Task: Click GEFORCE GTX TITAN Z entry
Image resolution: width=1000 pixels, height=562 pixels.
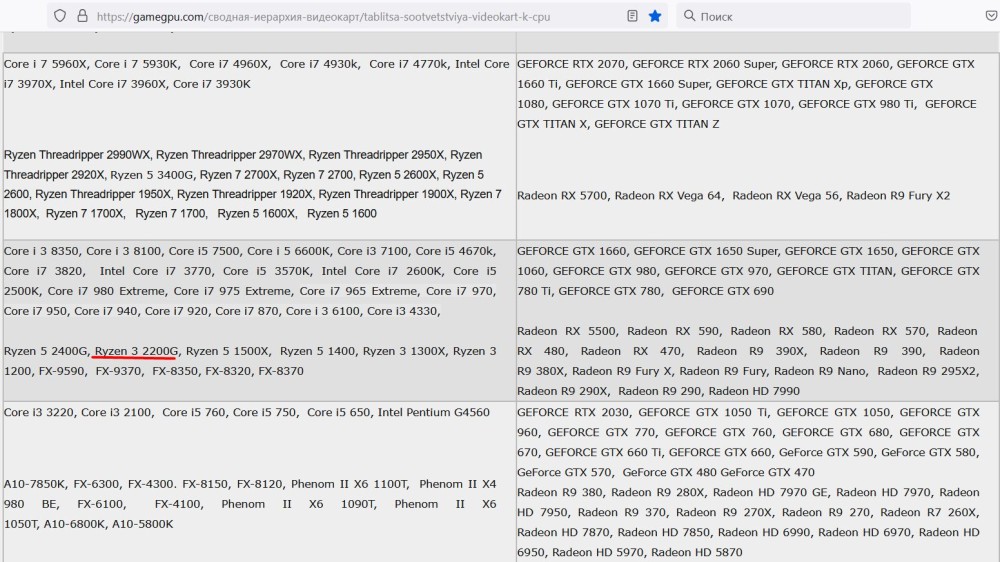Action: pyautogui.click(x=656, y=124)
